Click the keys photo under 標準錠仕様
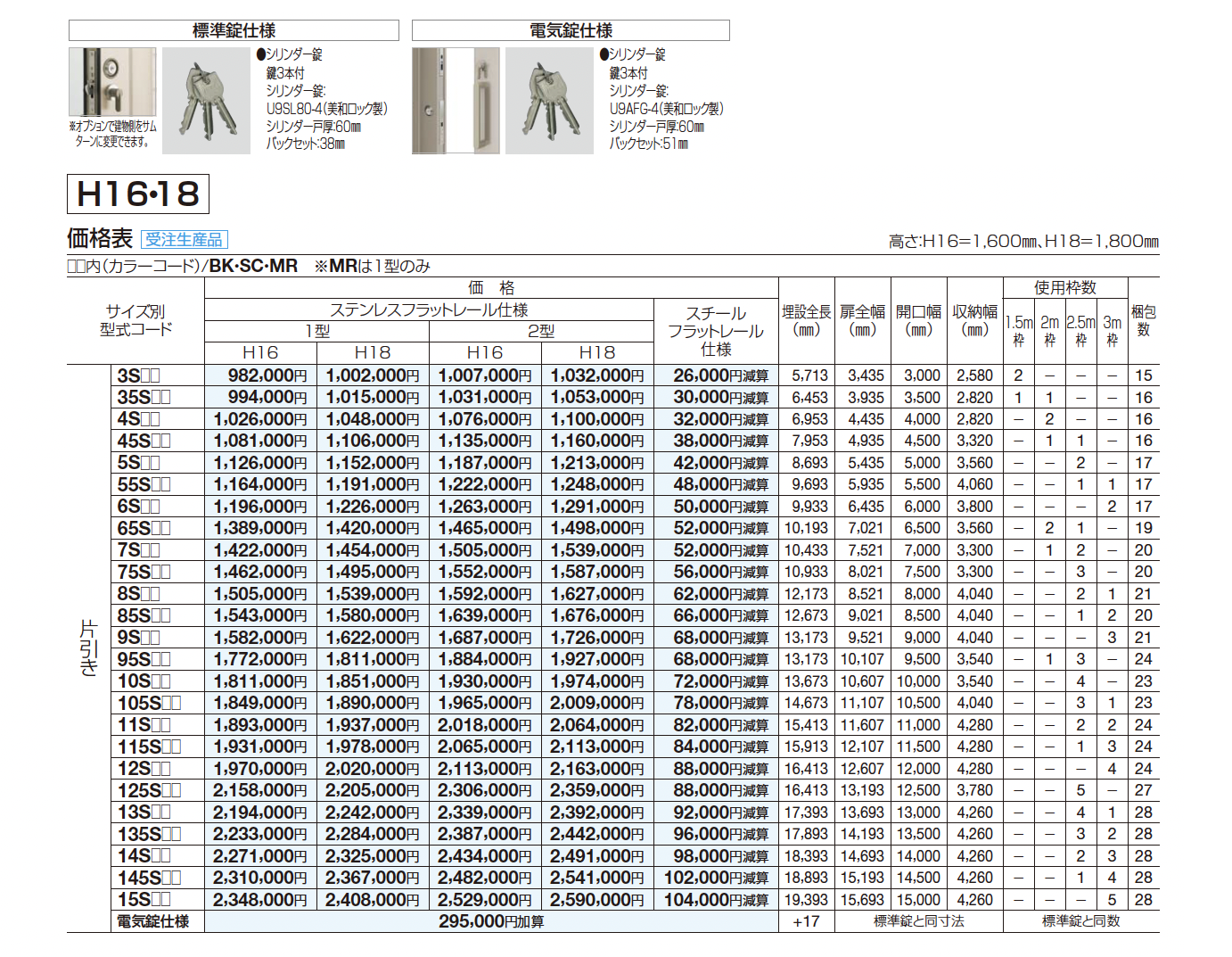 coord(206,101)
